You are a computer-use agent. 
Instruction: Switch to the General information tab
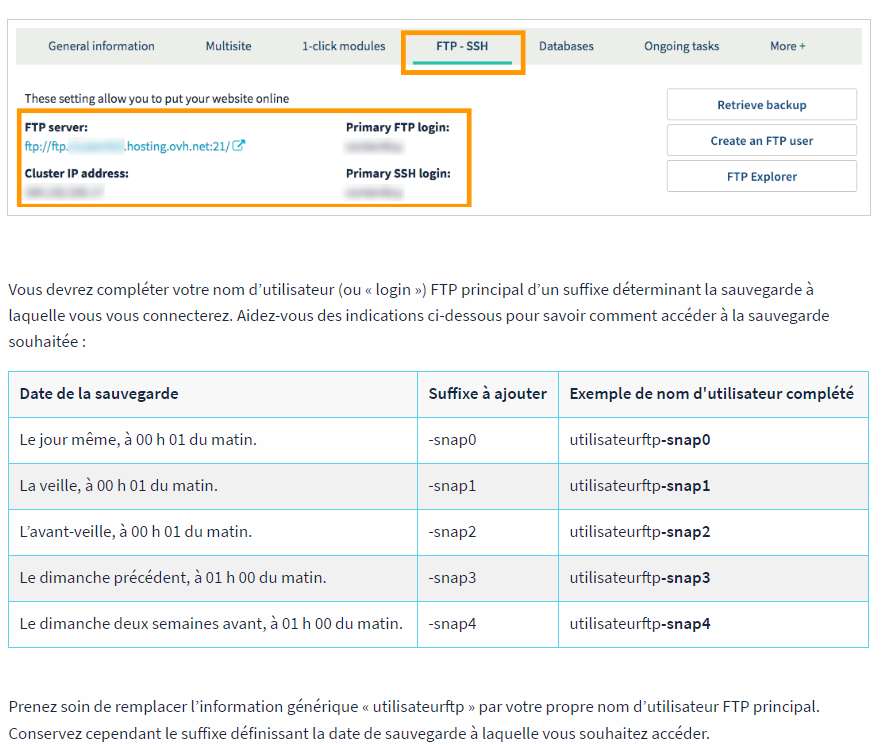[101, 46]
